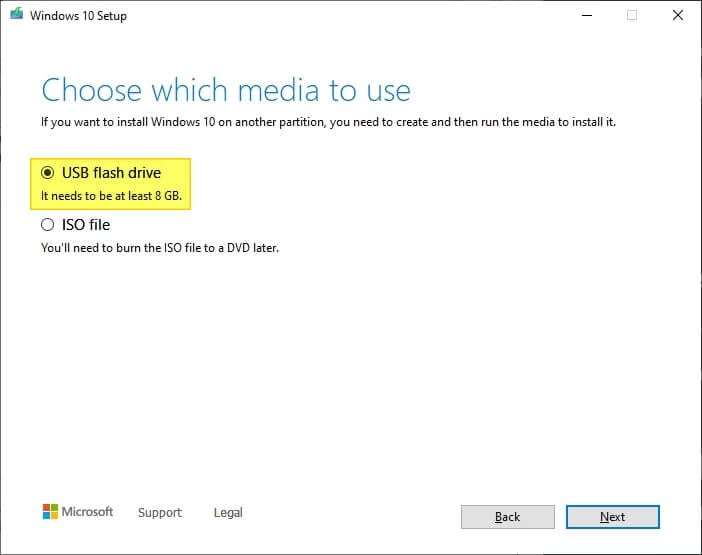
Task: Open the Legal link
Action: (228, 512)
